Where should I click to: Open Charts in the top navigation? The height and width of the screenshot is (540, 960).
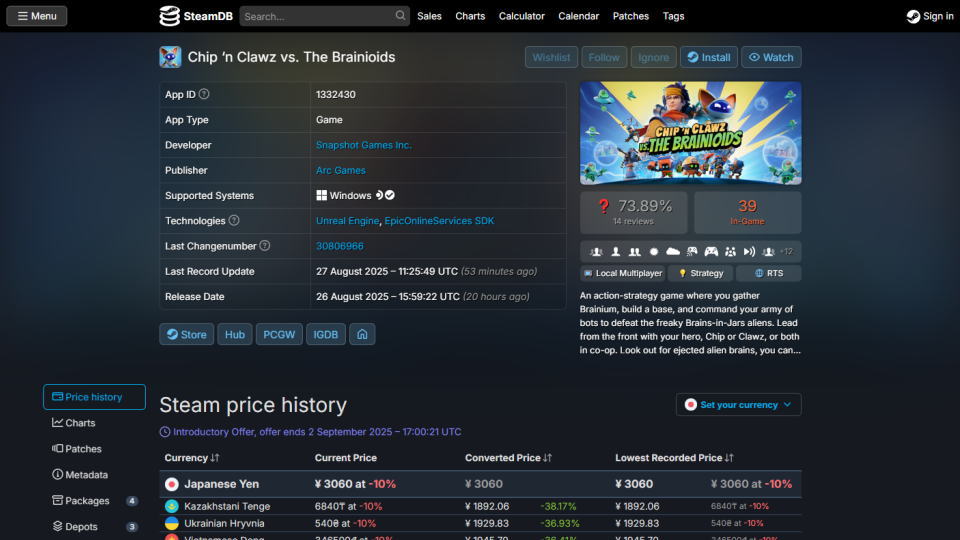(x=470, y=16)
